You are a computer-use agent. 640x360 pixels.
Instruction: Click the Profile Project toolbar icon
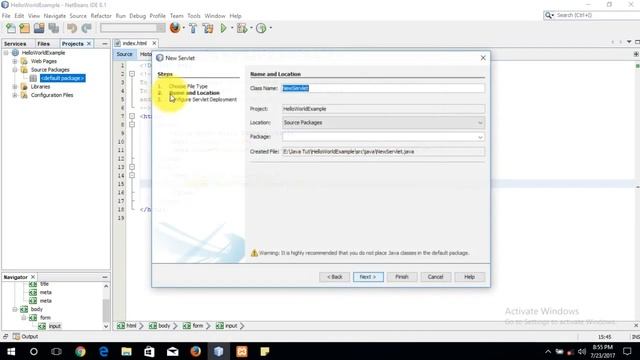point(261,28)
